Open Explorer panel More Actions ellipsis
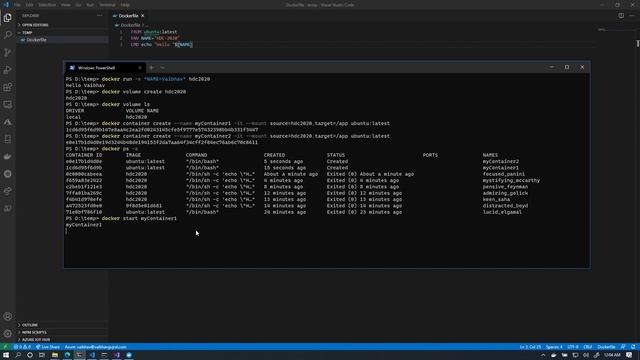Viewport: 640px width, 360px height. pyautogui.click(x=100, y=16)
